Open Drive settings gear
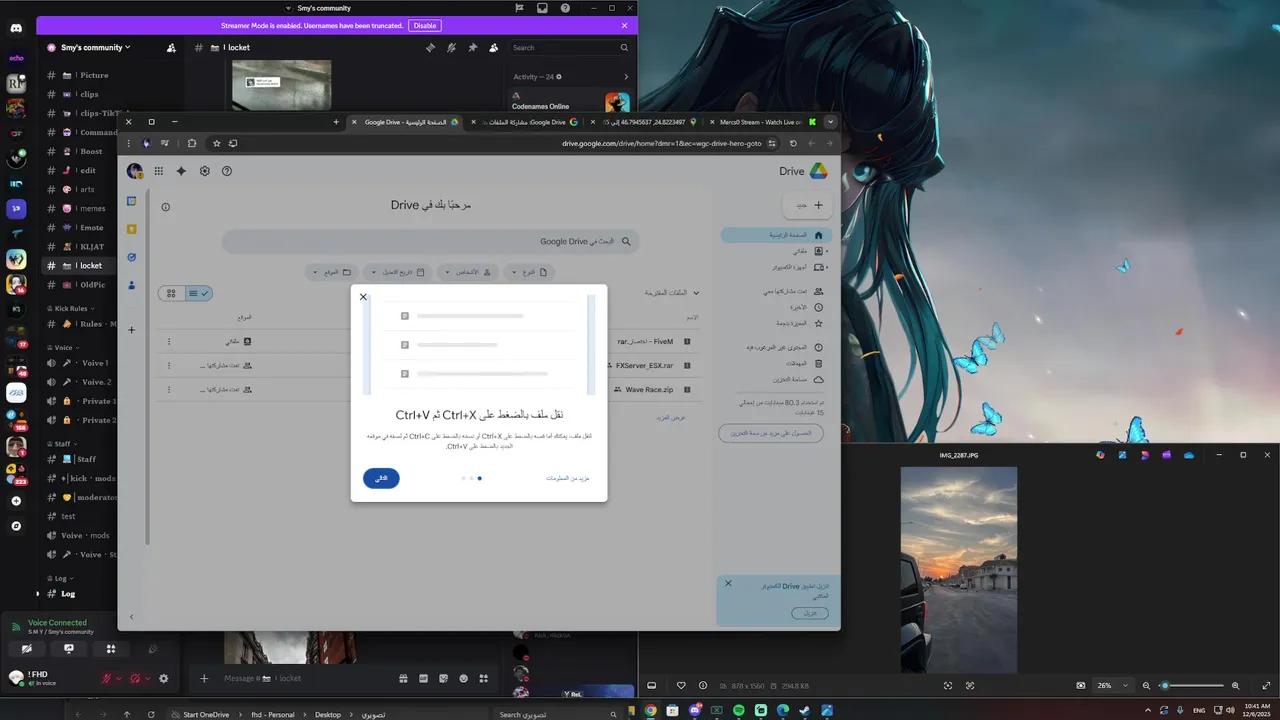The width and height of the screenshot is (1280, 720). [205, 171]
